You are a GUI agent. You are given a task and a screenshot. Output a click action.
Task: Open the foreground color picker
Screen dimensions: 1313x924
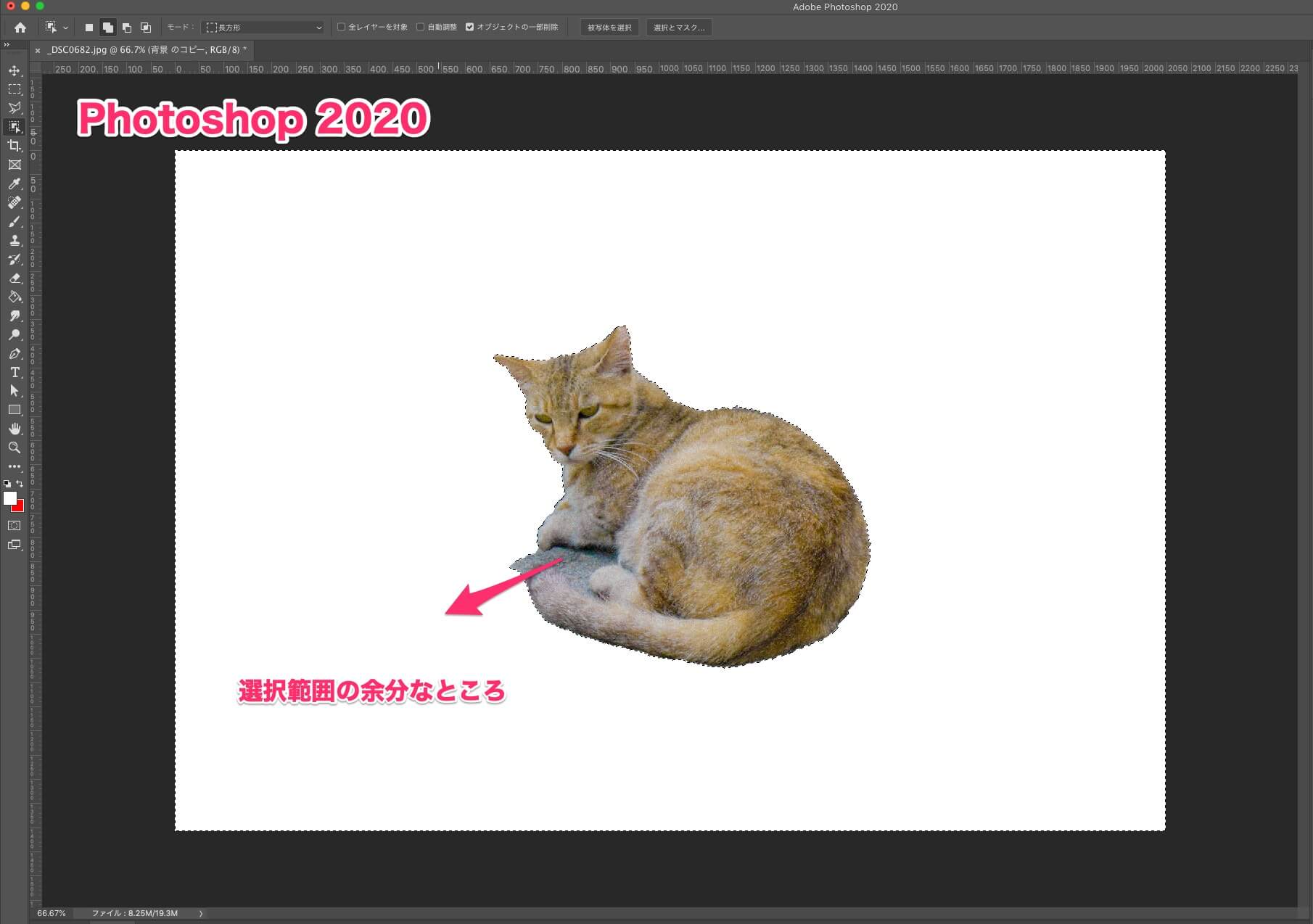pyautogui.click(x=9, y=498)
